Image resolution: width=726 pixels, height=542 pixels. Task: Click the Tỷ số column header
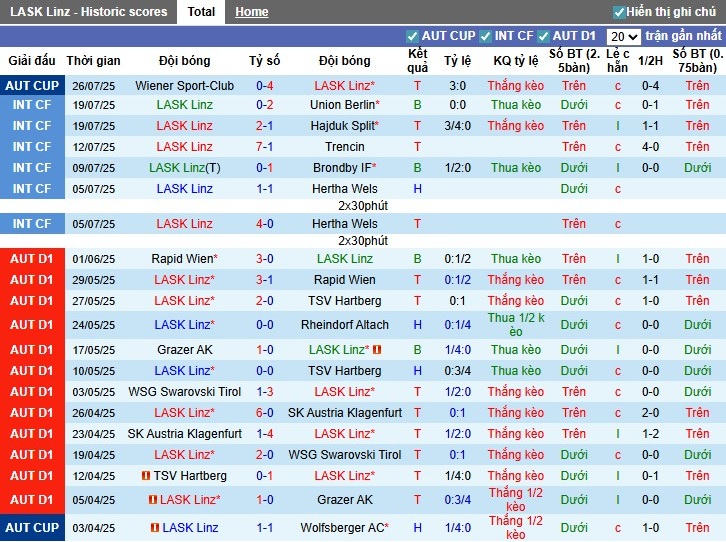pos(264,61)
